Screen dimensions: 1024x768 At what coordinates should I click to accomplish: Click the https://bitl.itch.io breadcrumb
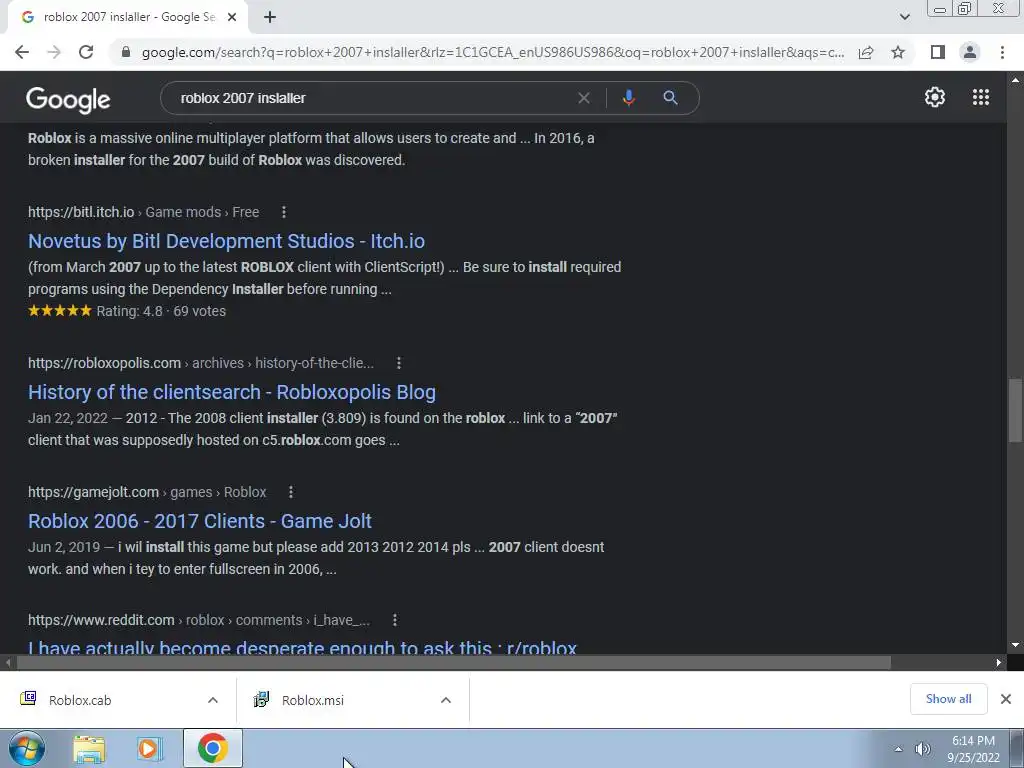pyautogui.click(x=81, y=212)
